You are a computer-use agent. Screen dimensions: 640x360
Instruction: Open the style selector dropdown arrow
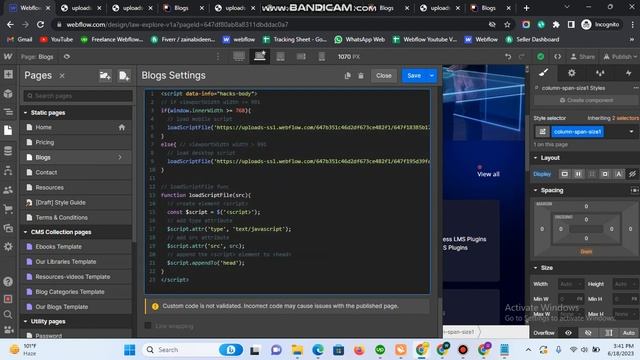pos(631,132)
